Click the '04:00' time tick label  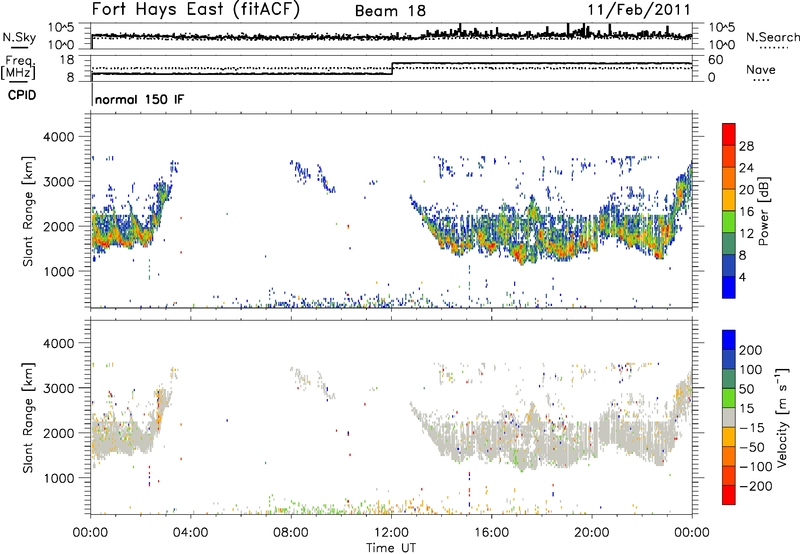190,533
